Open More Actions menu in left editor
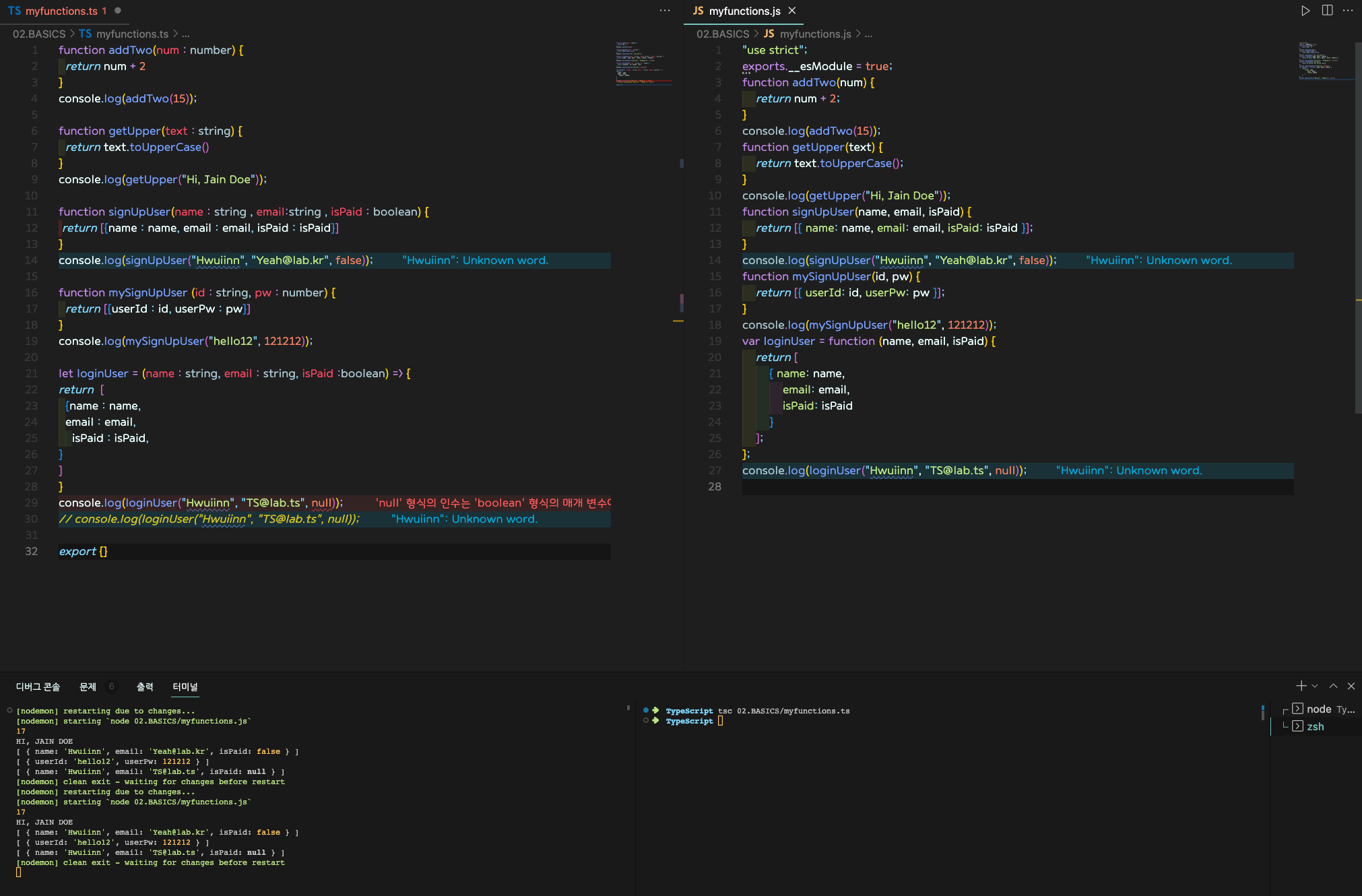The width and height of the screenshot is (1362, 896). pyautogui.click(x=665, y=11)
